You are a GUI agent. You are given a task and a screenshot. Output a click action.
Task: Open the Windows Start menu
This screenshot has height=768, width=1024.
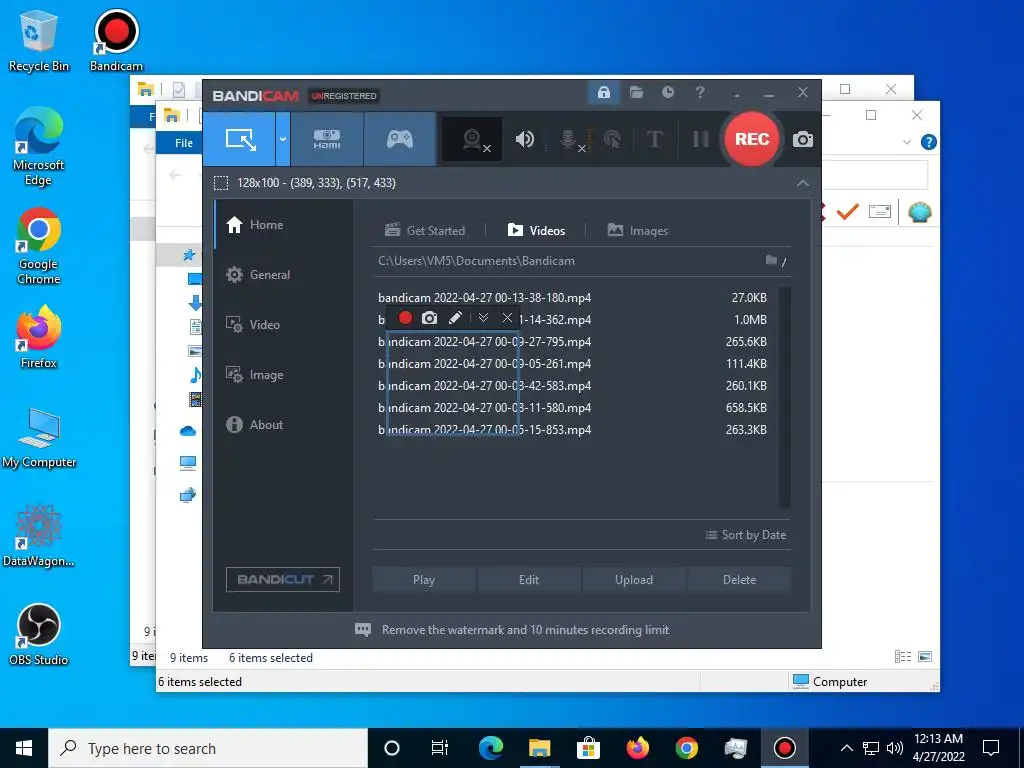[x=24, y=748]
